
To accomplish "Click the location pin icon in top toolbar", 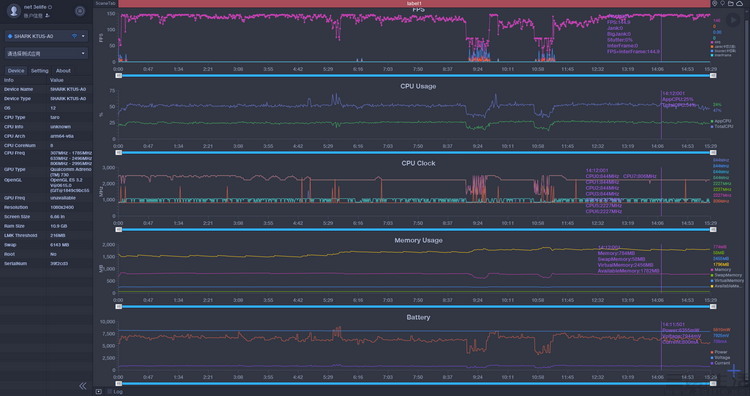I will (x=715, y=3).
